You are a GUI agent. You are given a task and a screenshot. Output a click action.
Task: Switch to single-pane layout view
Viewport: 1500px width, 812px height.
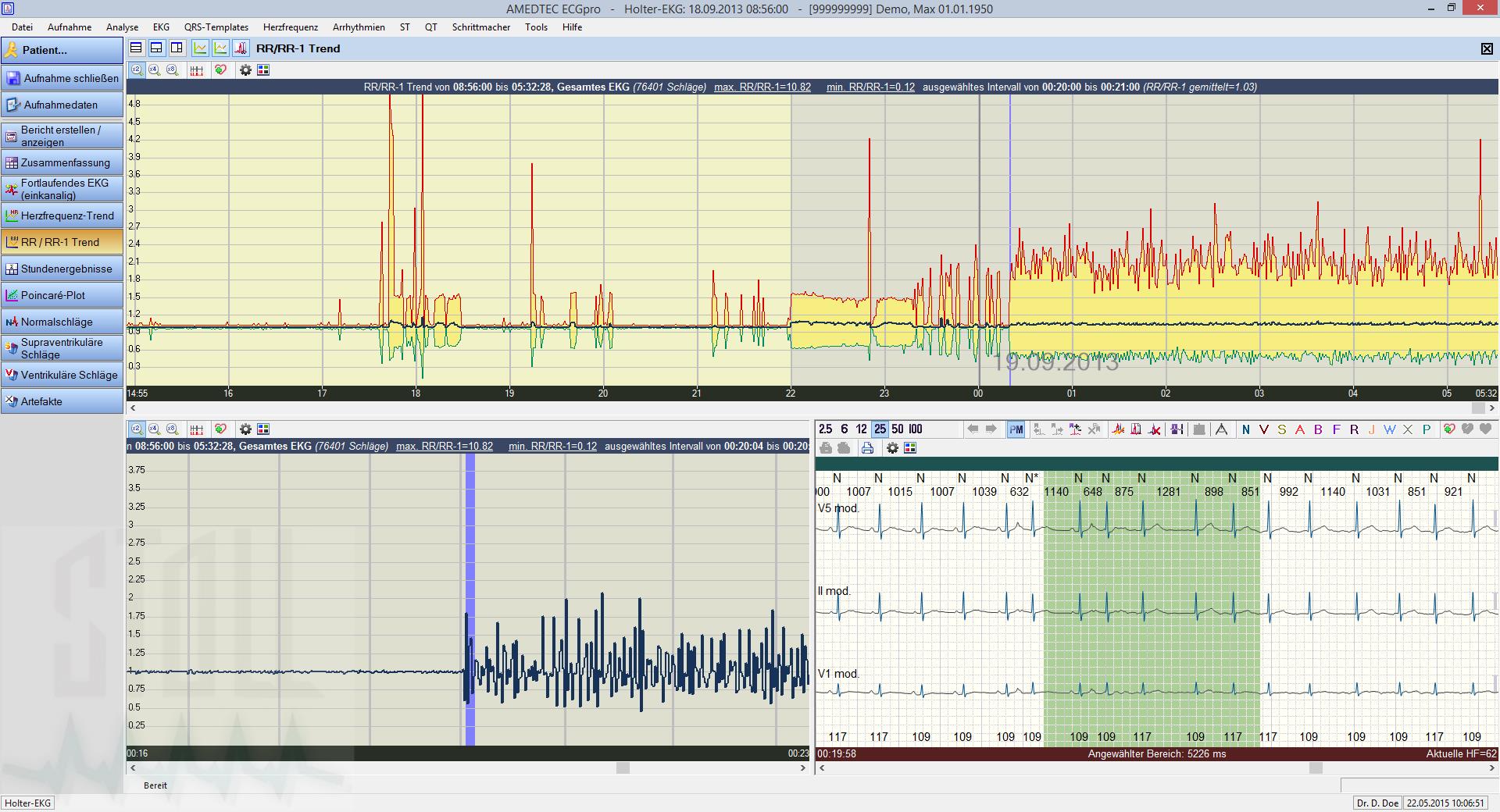tap(136, 48)
